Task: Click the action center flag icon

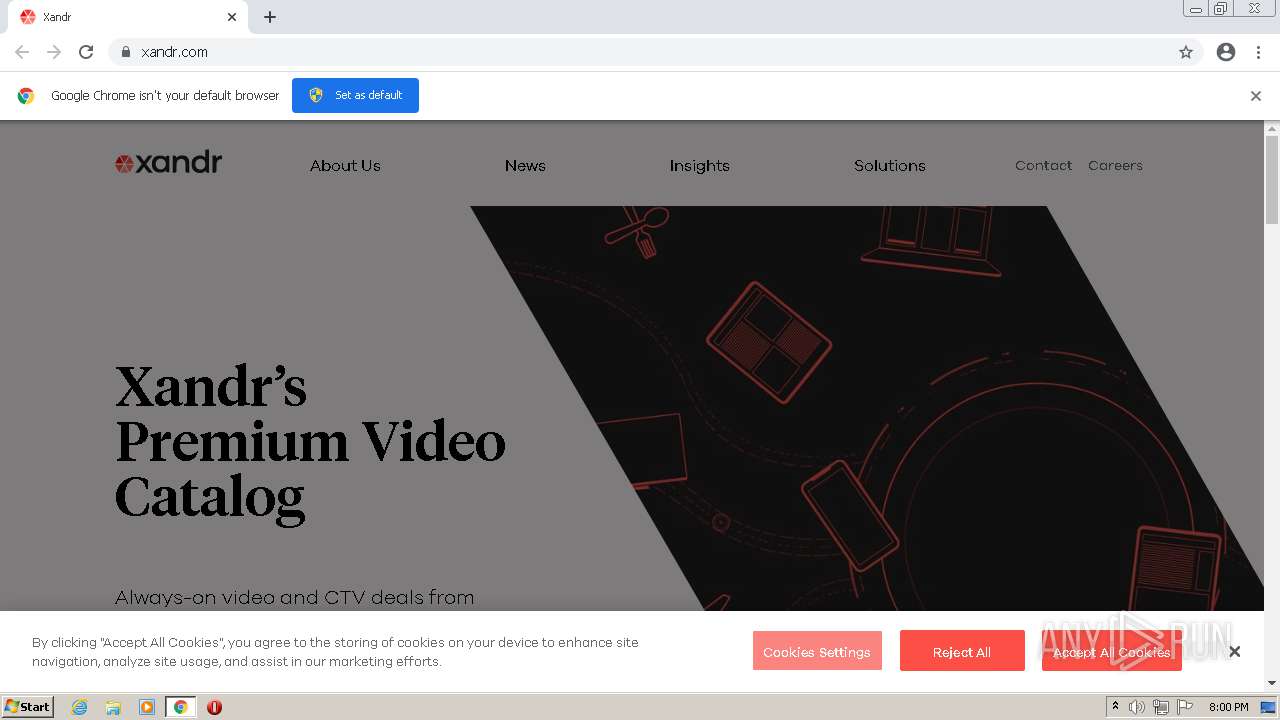Action: tap(1185, 707)
